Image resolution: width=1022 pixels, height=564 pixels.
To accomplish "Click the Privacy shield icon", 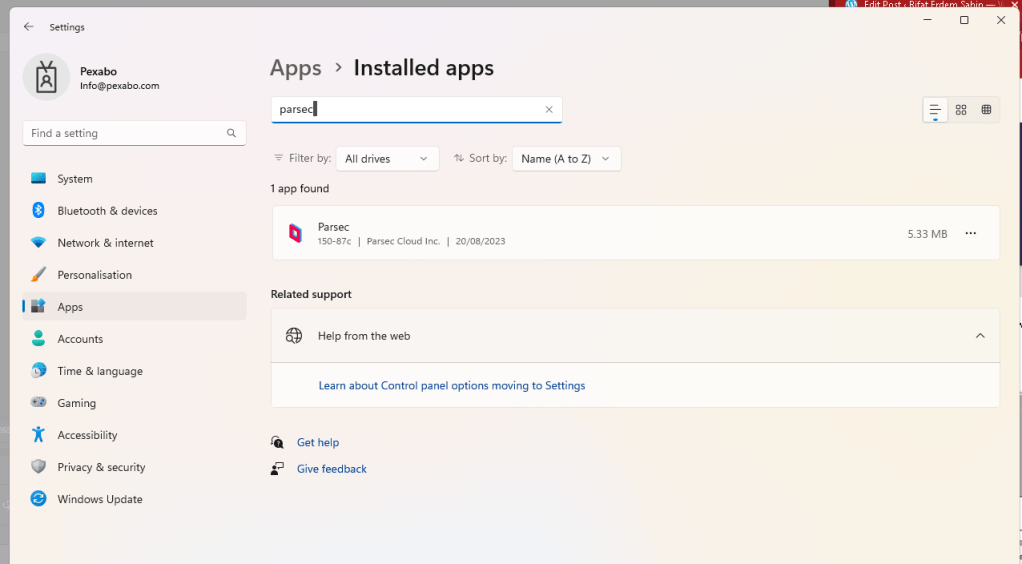I will click(38, 466).
